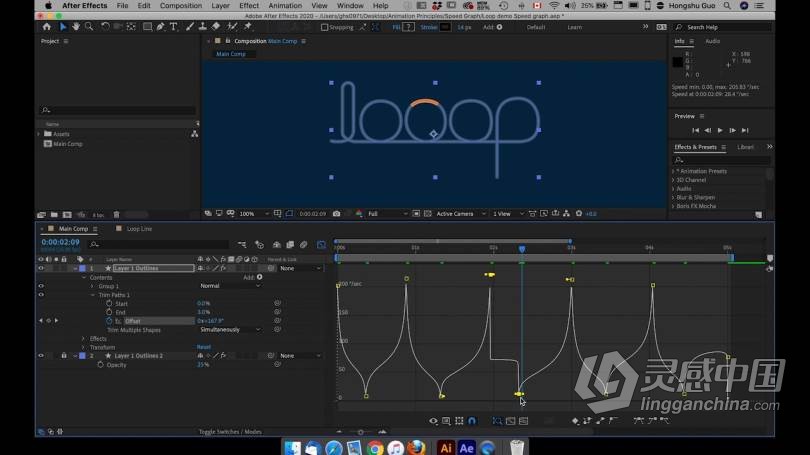
Task: Toggle graph editor snap magnet icon
Action: click(x=472, y=421)
